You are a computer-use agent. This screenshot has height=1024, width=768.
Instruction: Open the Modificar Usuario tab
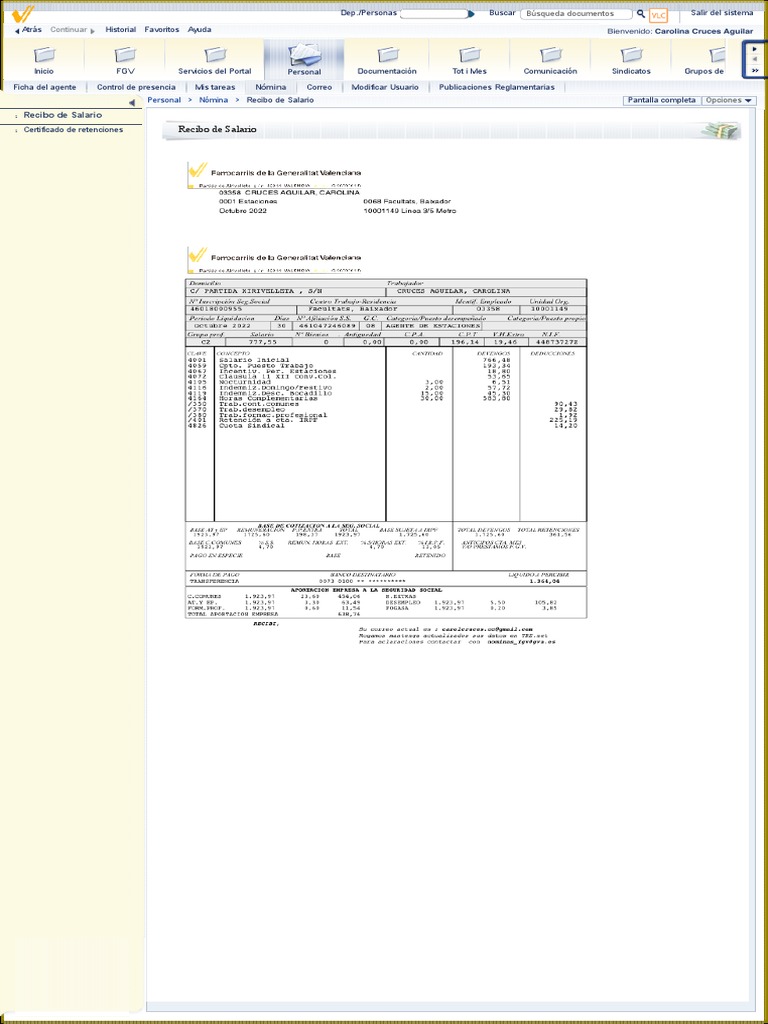tap(385, 87)
